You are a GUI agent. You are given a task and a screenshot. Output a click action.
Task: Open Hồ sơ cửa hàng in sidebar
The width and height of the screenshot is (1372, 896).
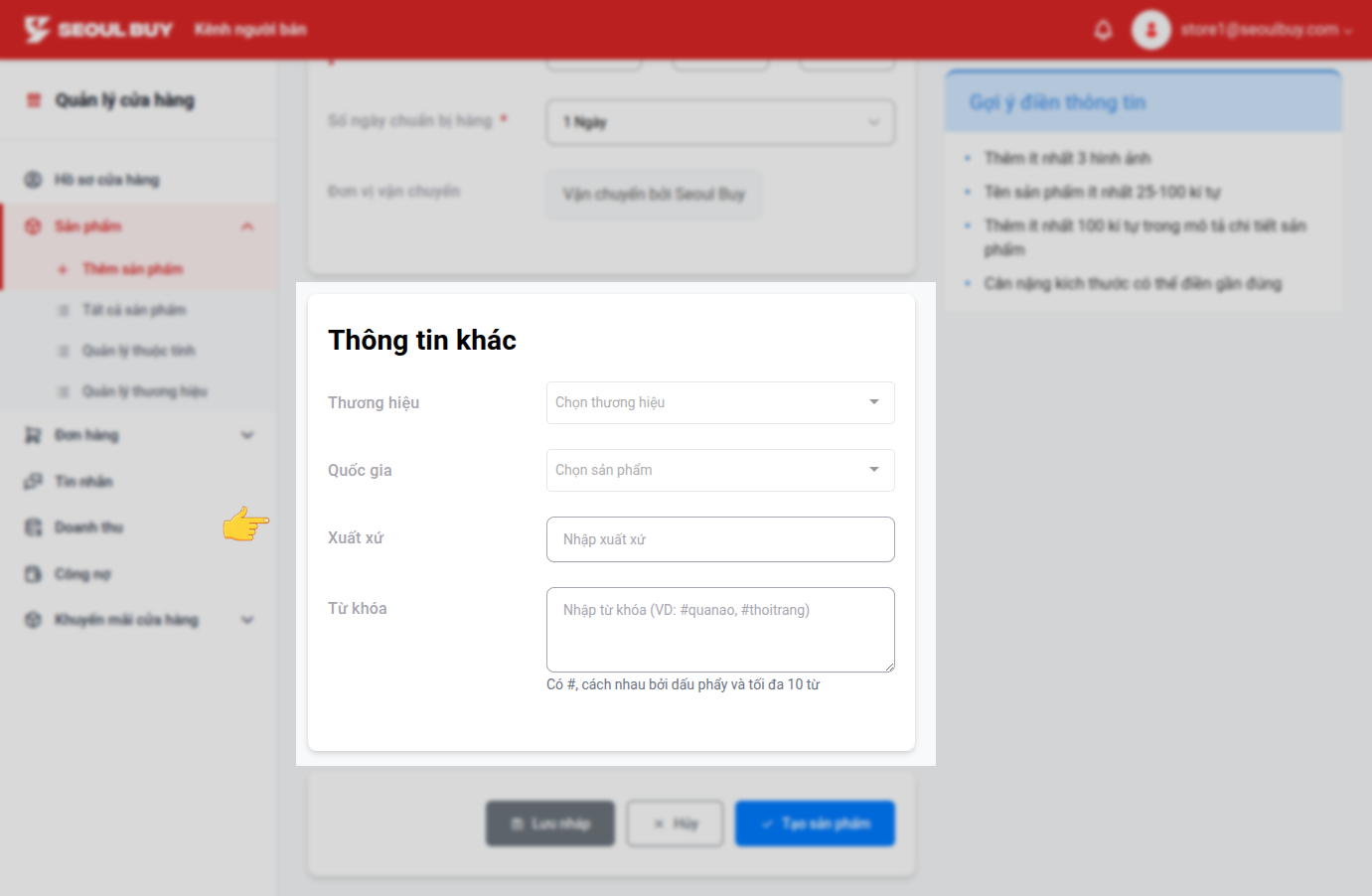point(106,180)
